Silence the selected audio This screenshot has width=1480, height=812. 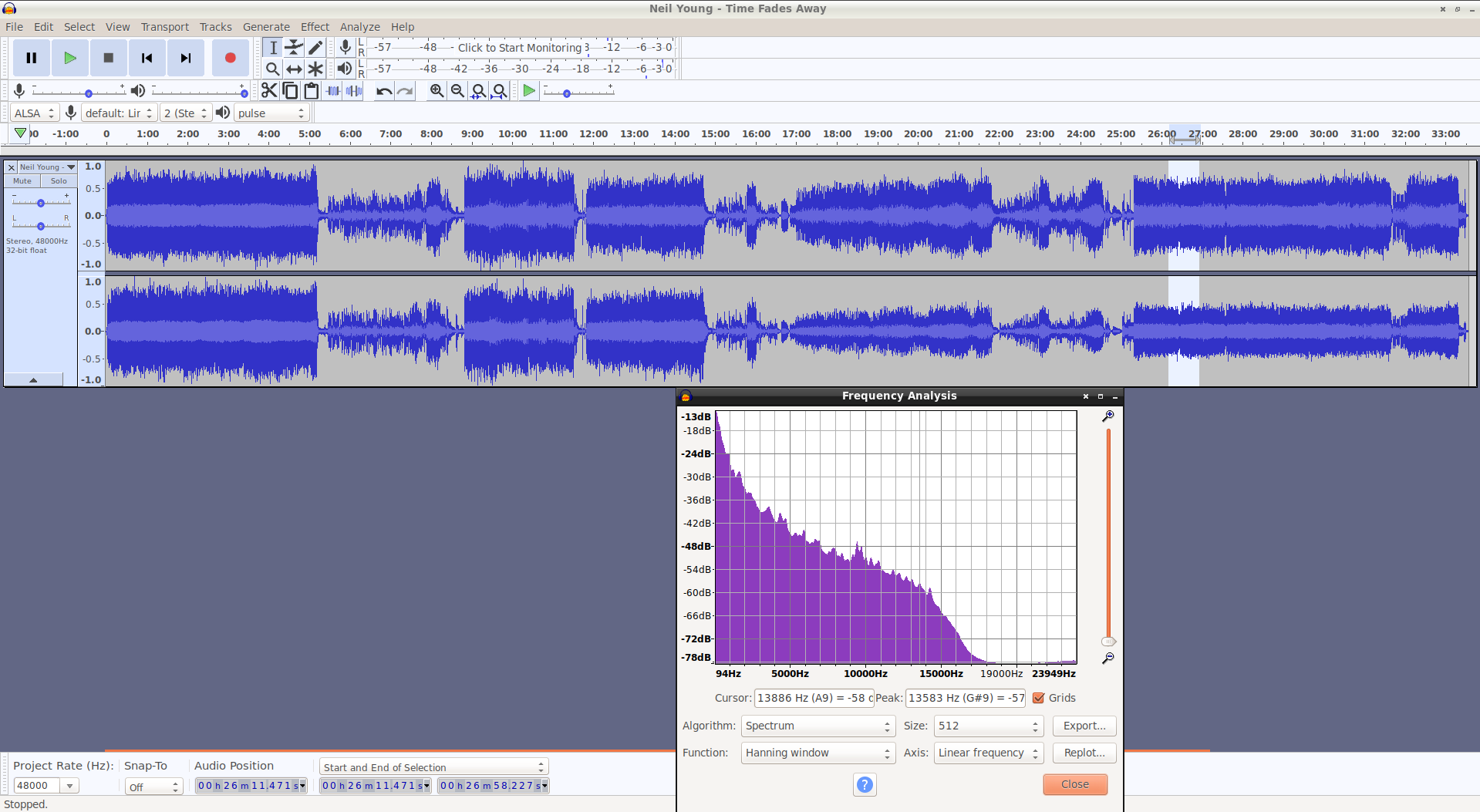click(x=355, y=91)
